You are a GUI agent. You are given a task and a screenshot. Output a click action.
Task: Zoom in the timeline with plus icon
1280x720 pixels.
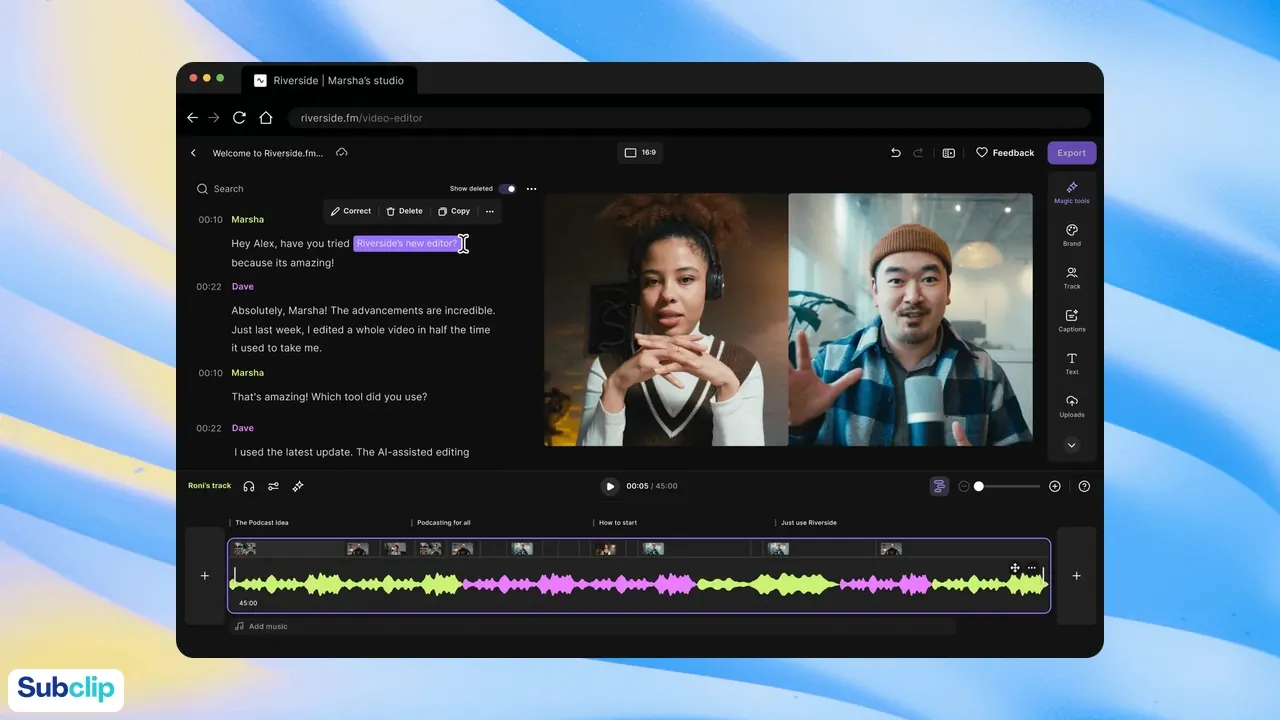point(1055,486)
